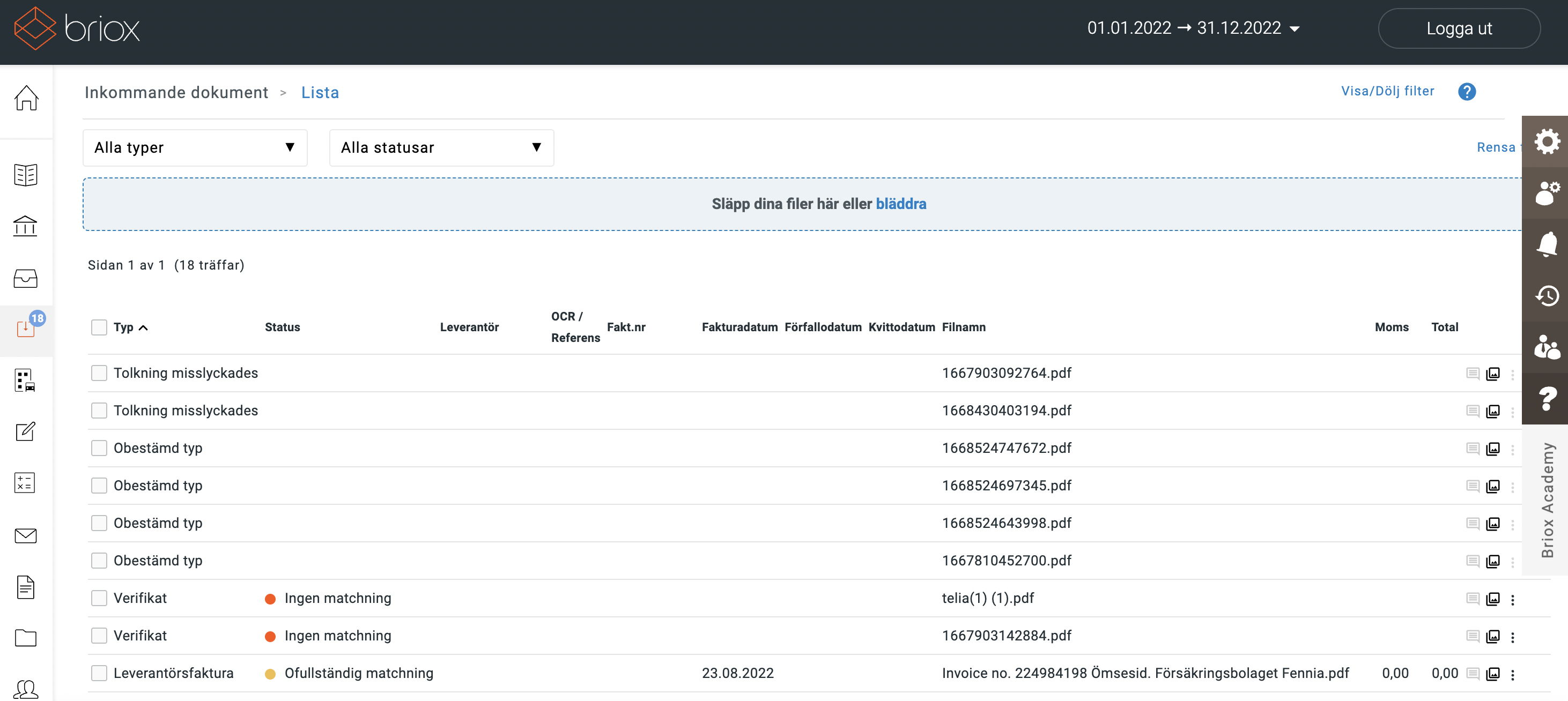Click the Lista breadcrumb

coord(320,93)
